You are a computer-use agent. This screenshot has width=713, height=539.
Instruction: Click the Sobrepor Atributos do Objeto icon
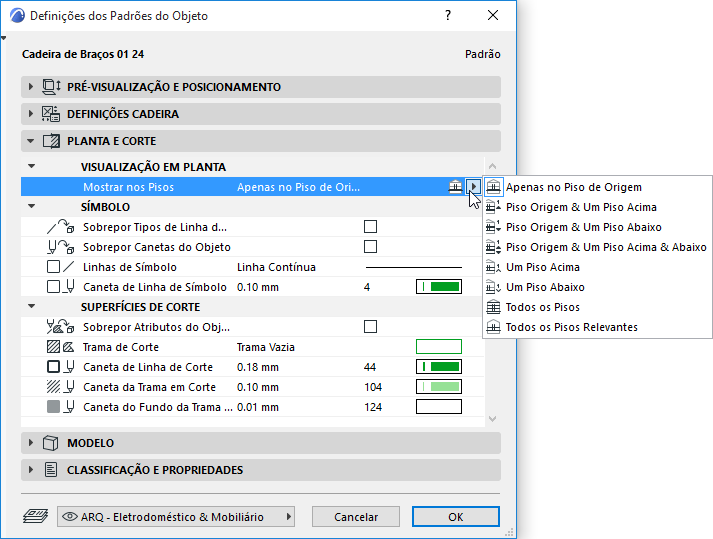point(60,327)
